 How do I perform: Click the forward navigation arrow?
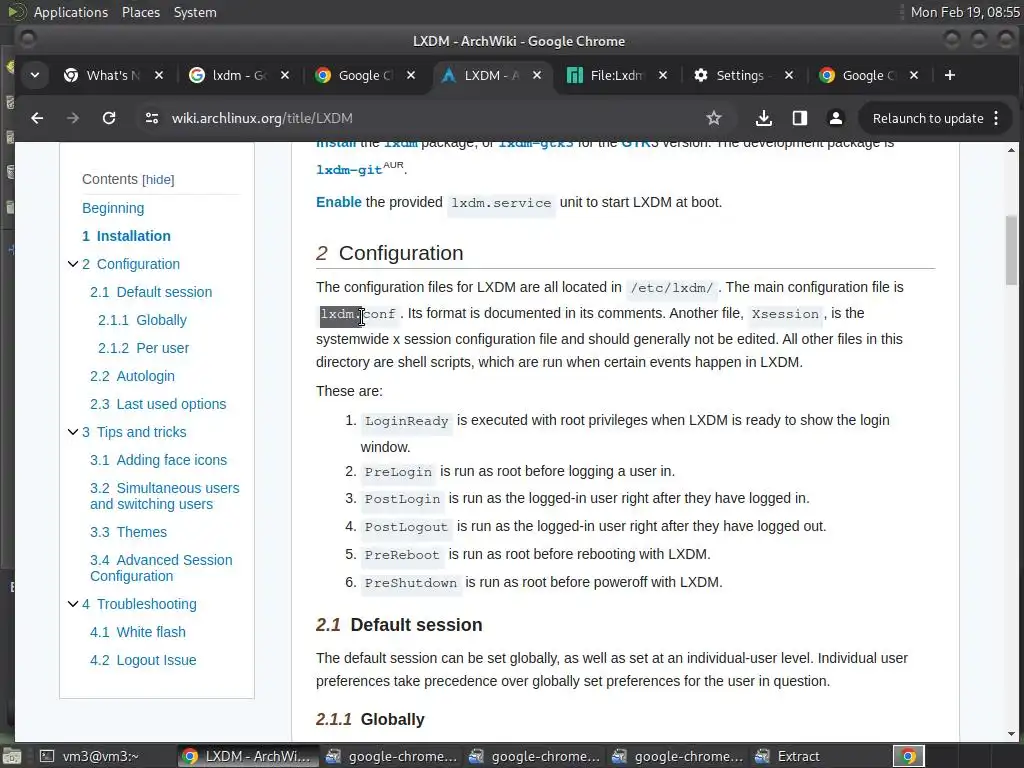pyautogui.click(x=73, y=118)
